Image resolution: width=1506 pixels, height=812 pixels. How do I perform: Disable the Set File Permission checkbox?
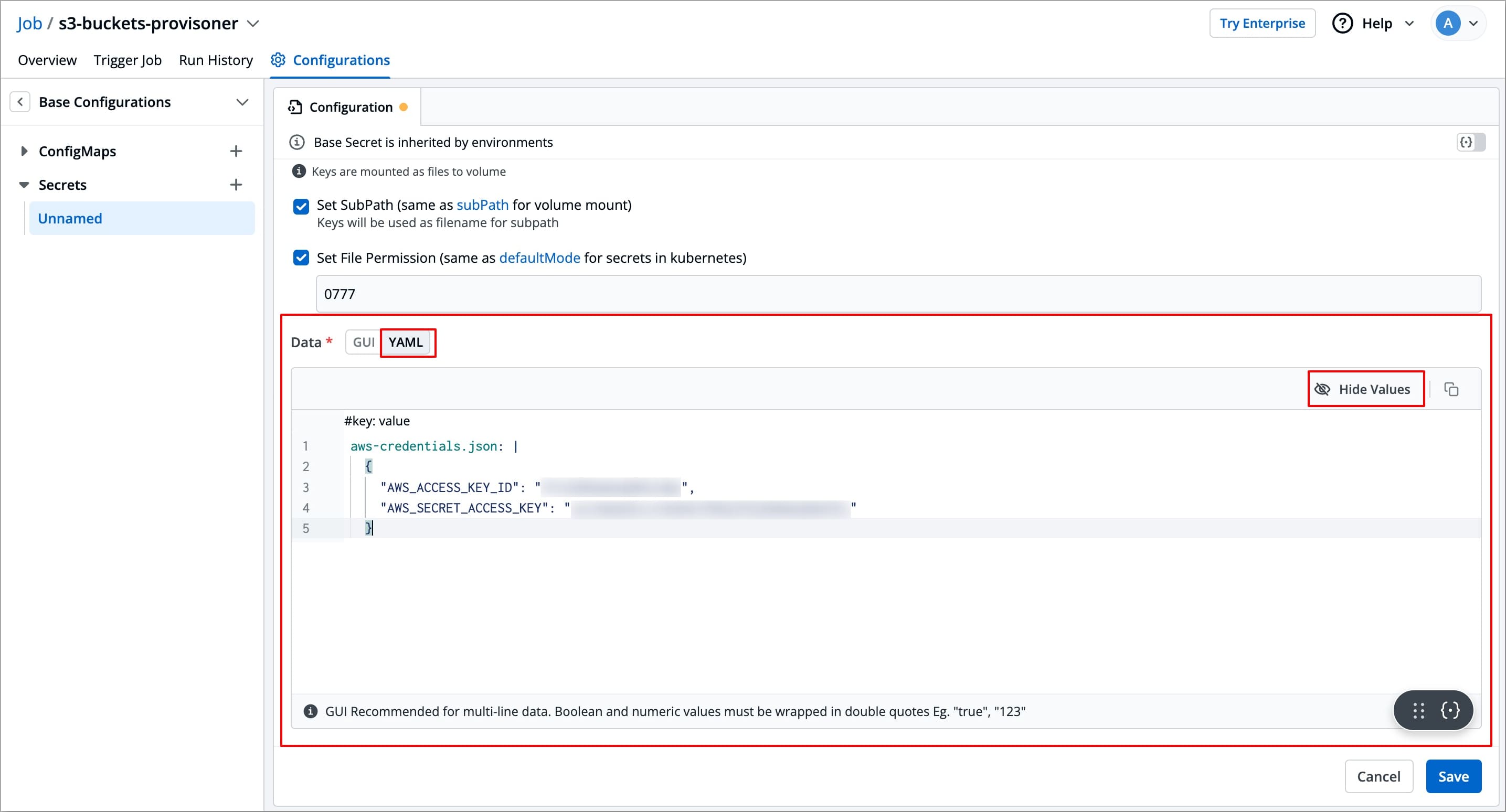tap(301, 257)
